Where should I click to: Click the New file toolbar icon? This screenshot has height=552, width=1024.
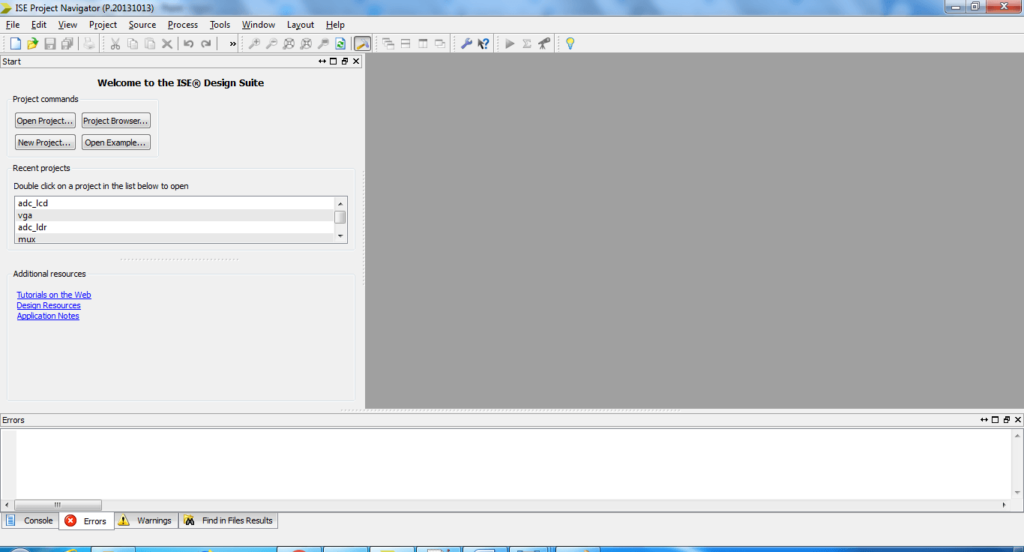15,44
